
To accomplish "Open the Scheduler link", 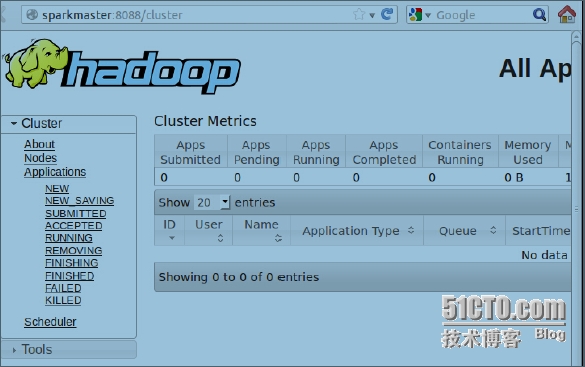I will click(50, 322).
